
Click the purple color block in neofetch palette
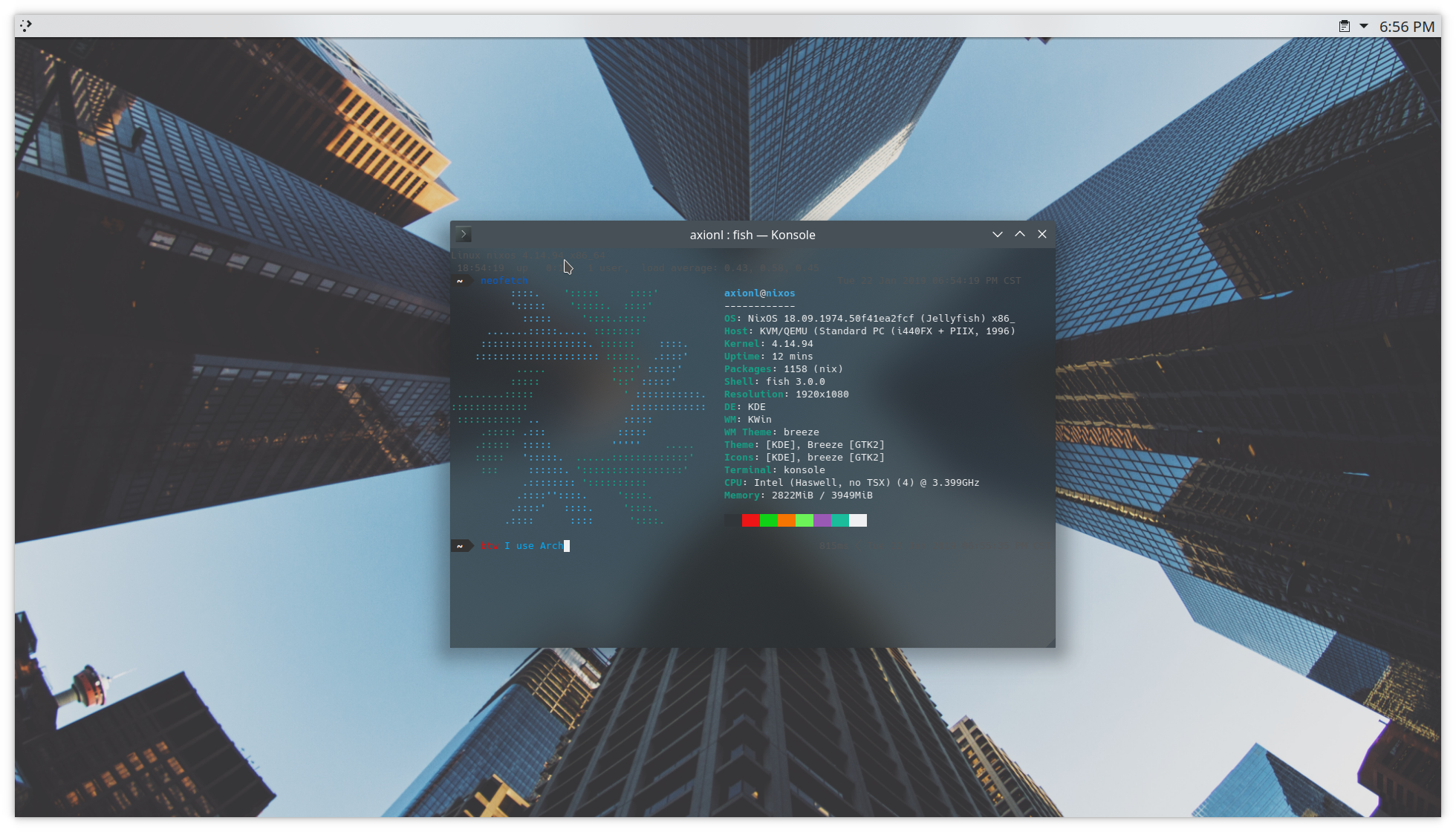[x=822, y=521]
